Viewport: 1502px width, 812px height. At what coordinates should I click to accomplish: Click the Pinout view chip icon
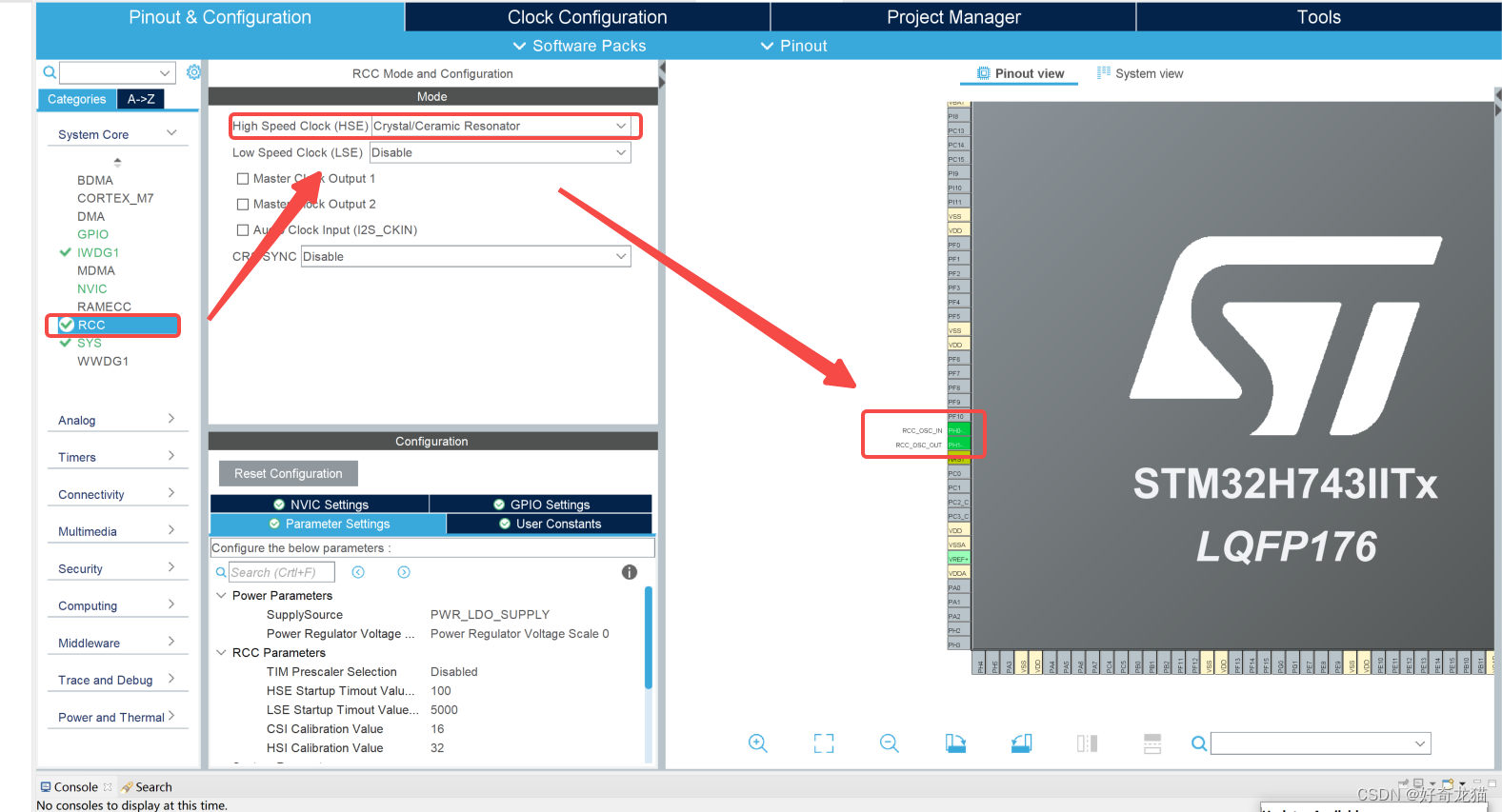click(x=984, y=73)
